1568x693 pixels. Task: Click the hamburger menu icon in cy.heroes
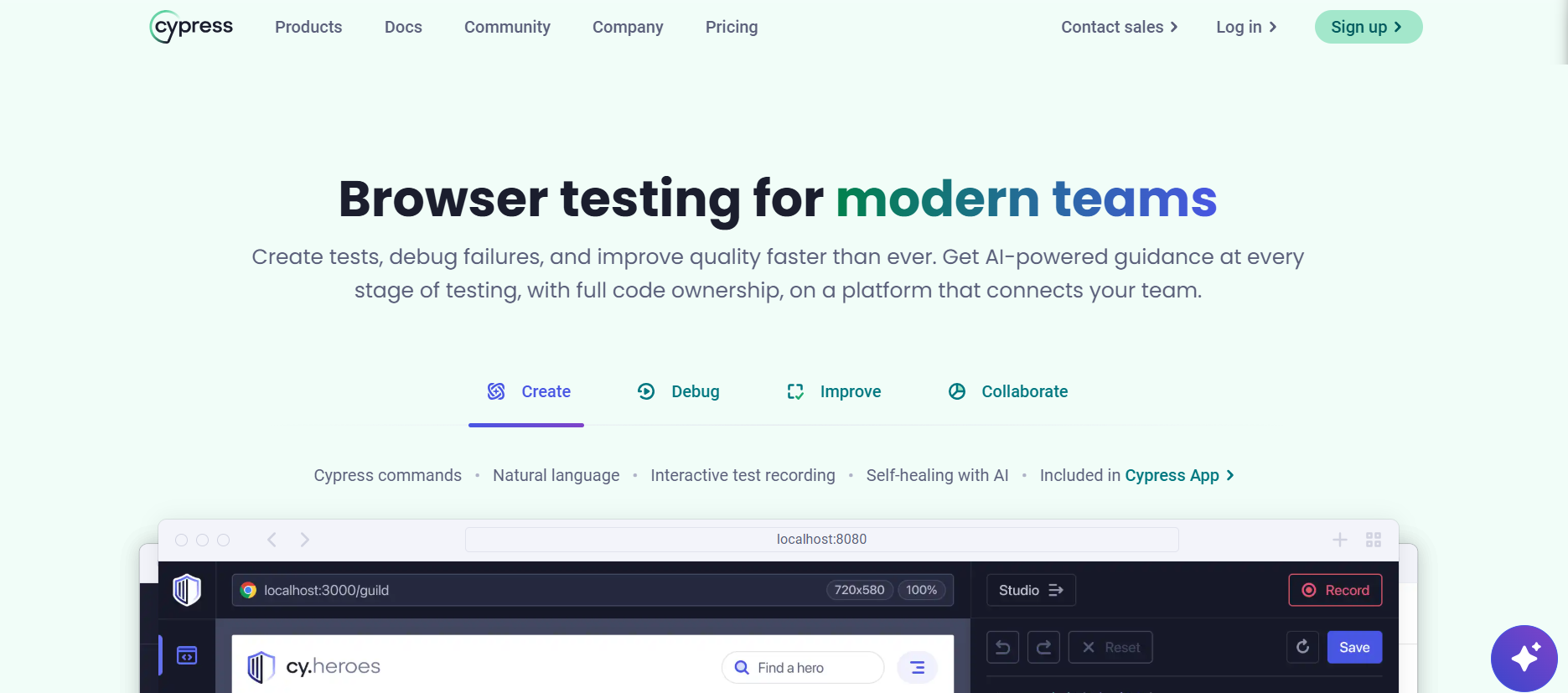(x=917, y=668)
